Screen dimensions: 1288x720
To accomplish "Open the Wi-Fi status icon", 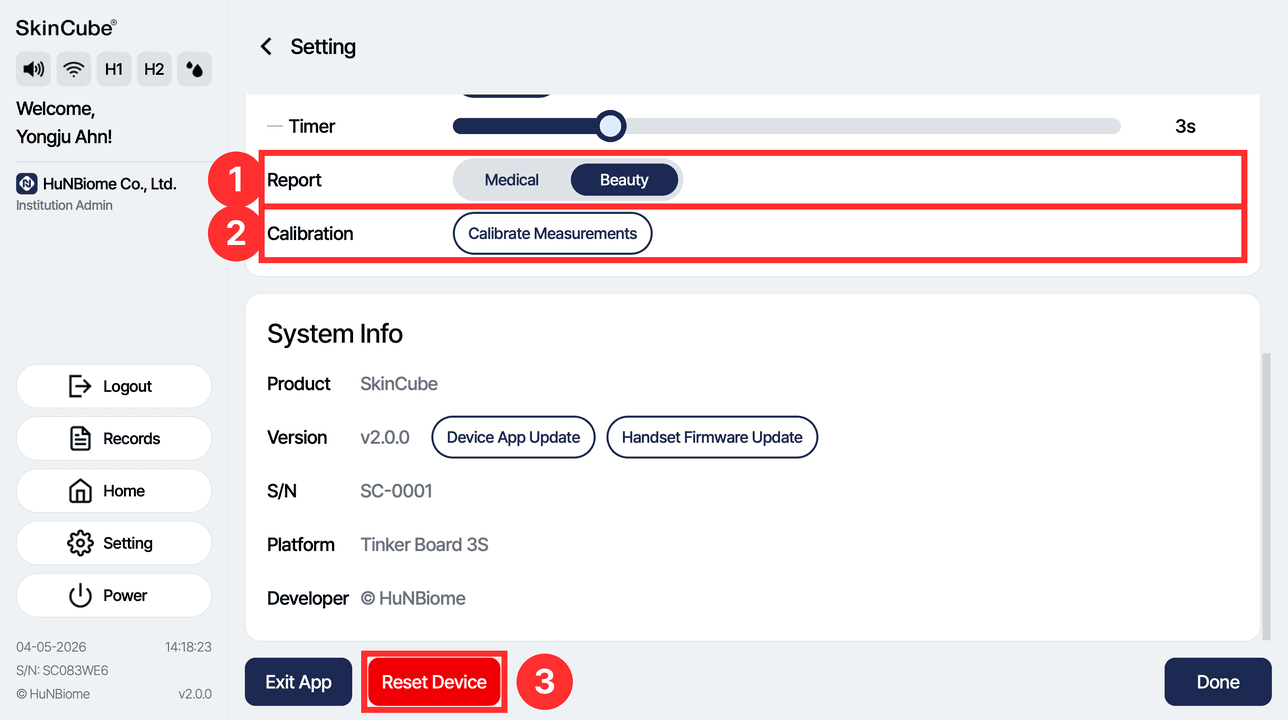I will pyautogui.click(x=74, y=69).
